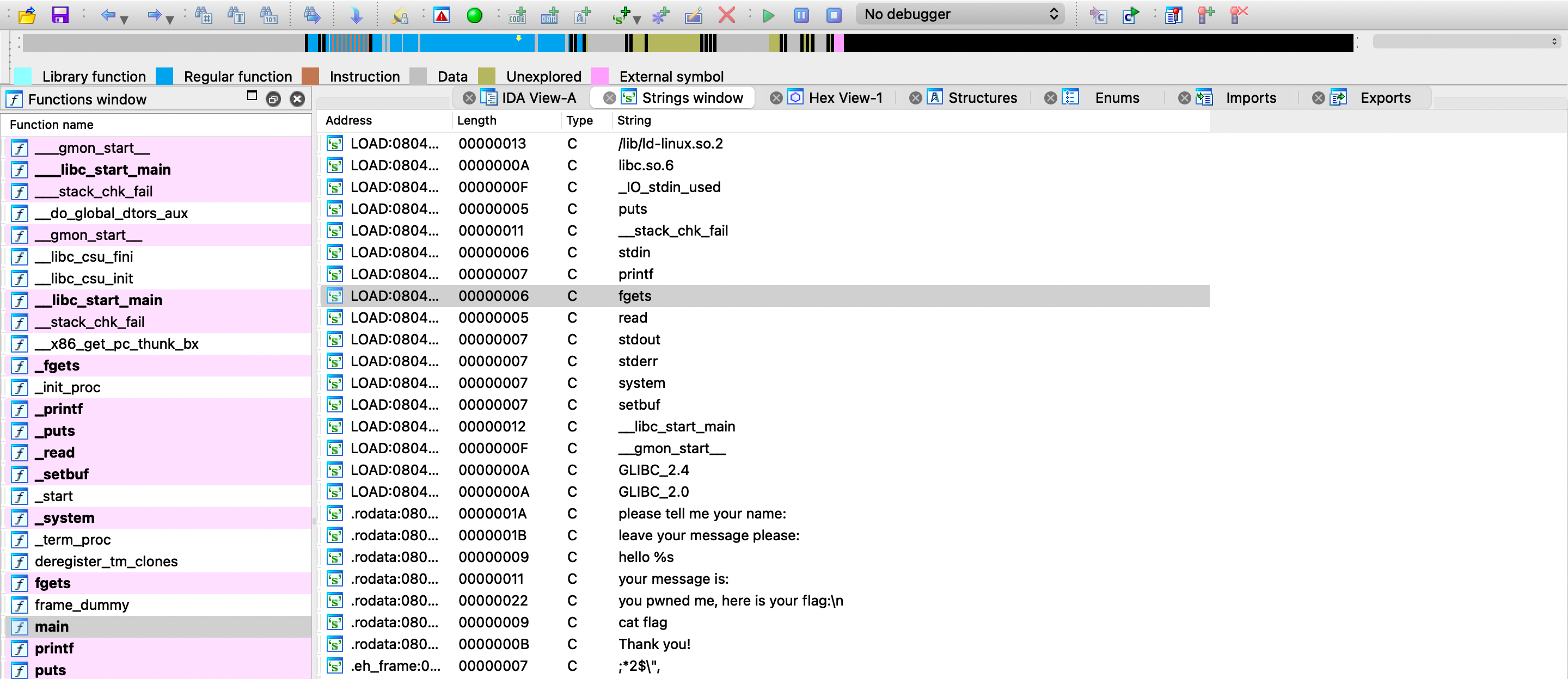This screenshot has width=1568, height=679.
Task: Select _system in the Functions list
Action: pyautogui.click(x=65, y=518)
